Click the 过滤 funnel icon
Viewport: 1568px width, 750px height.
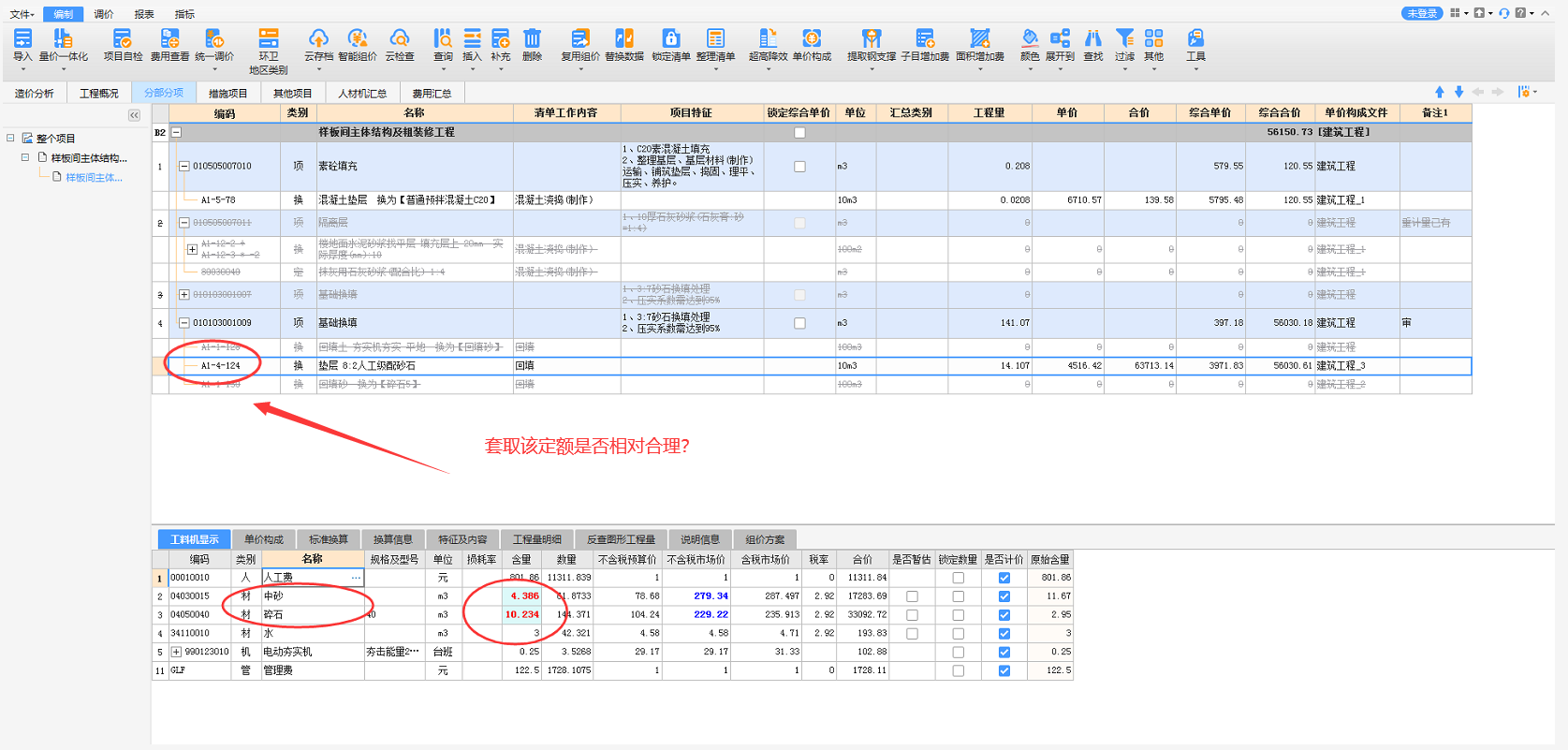[1125, 38]
